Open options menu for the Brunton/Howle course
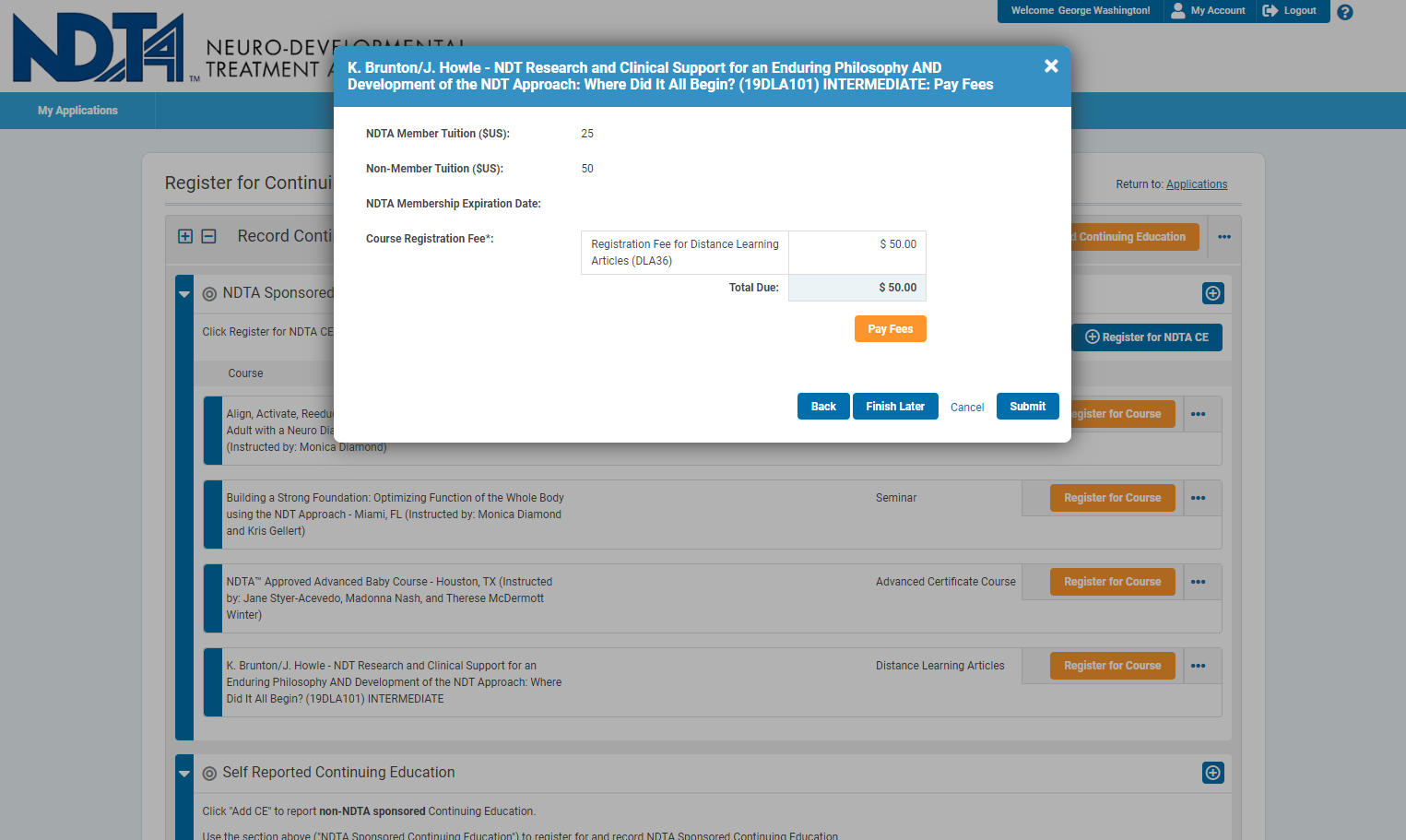This screenshot has height=840, width=1406. [1199, 666]
